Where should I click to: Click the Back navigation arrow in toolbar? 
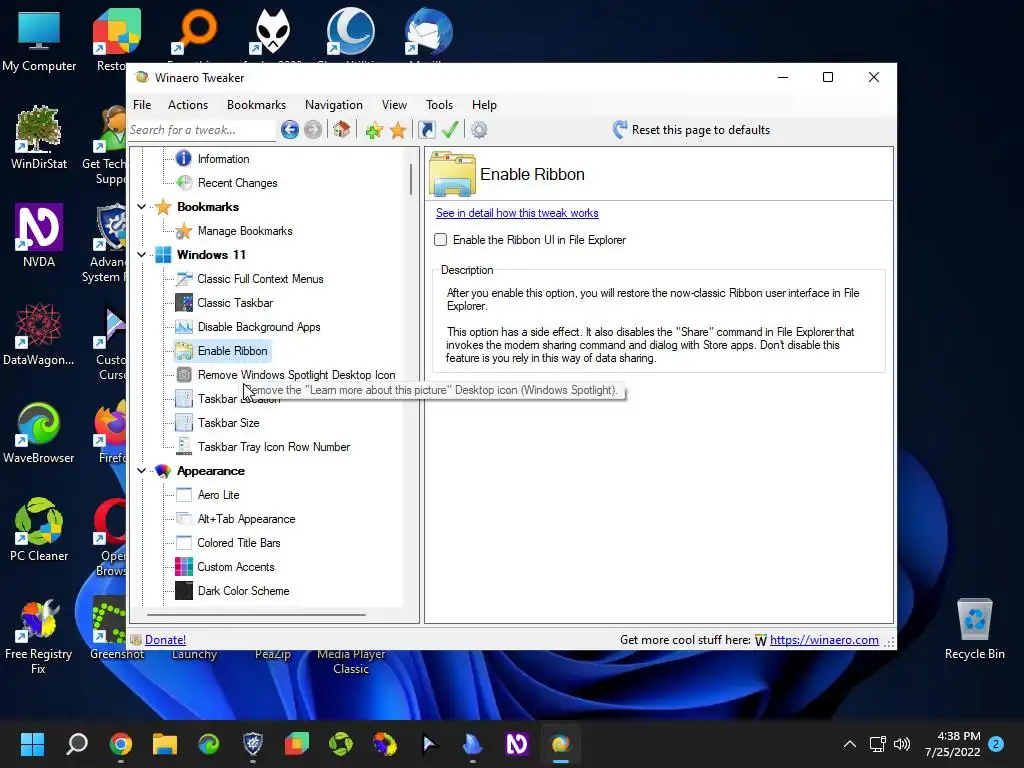tap(290, 130)
